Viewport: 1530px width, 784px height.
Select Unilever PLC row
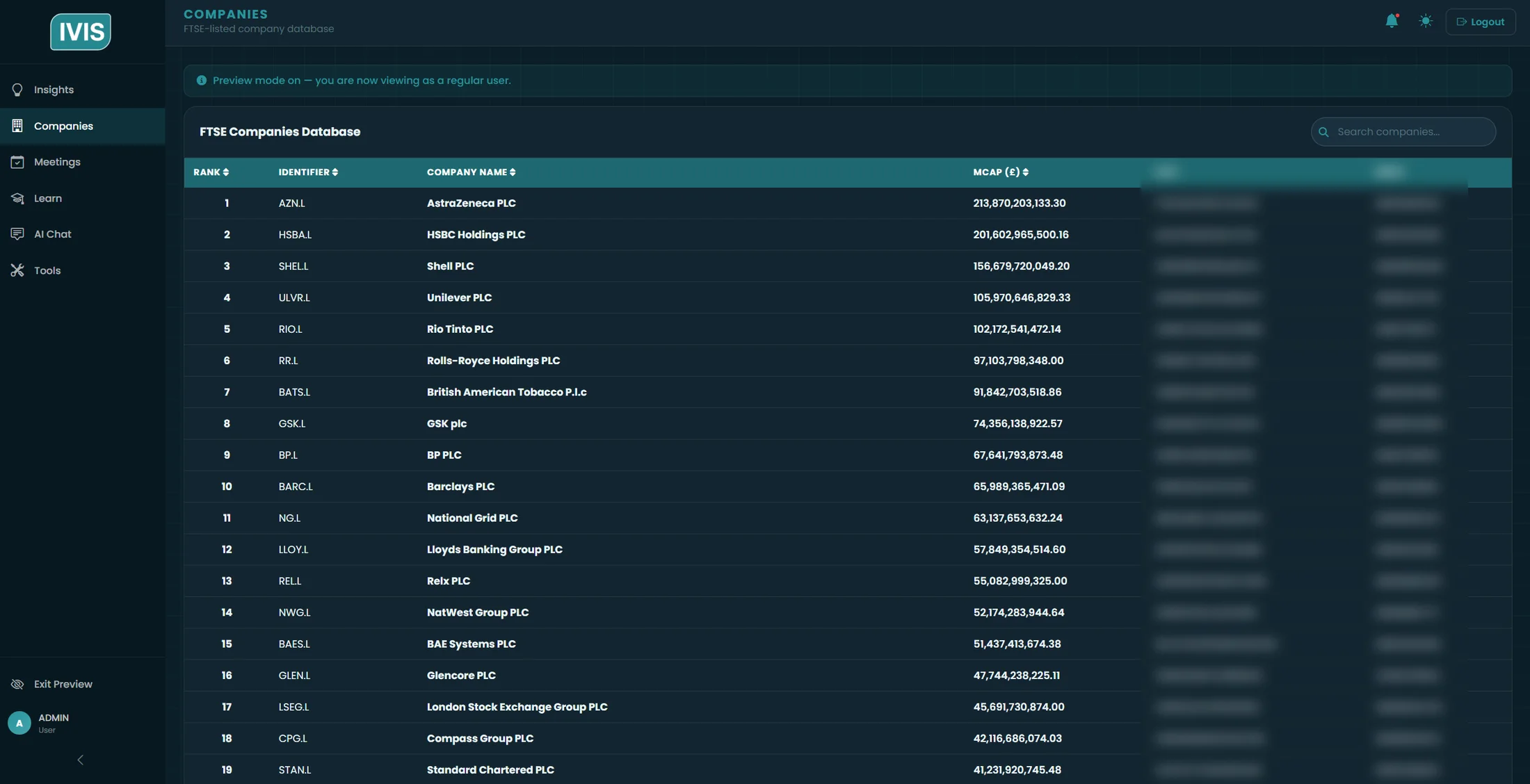tap(848, 297)
